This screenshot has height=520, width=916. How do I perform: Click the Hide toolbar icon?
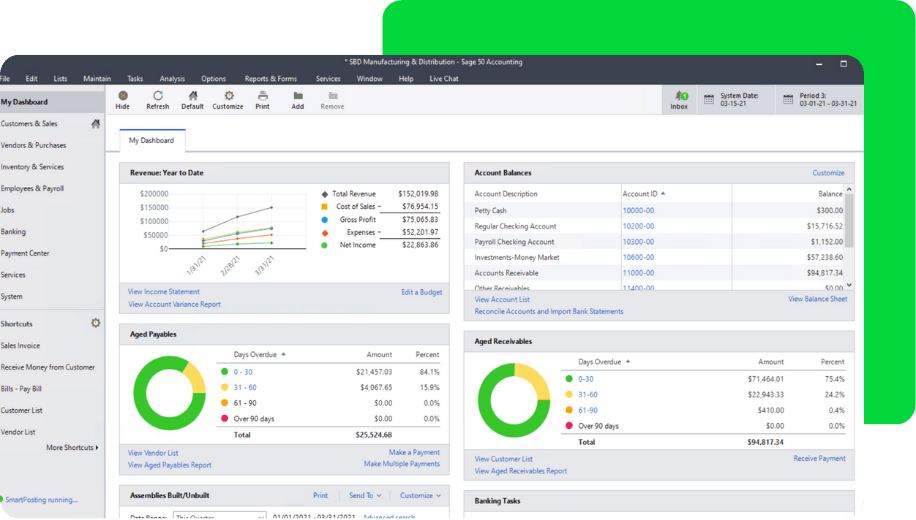[122, 96]
